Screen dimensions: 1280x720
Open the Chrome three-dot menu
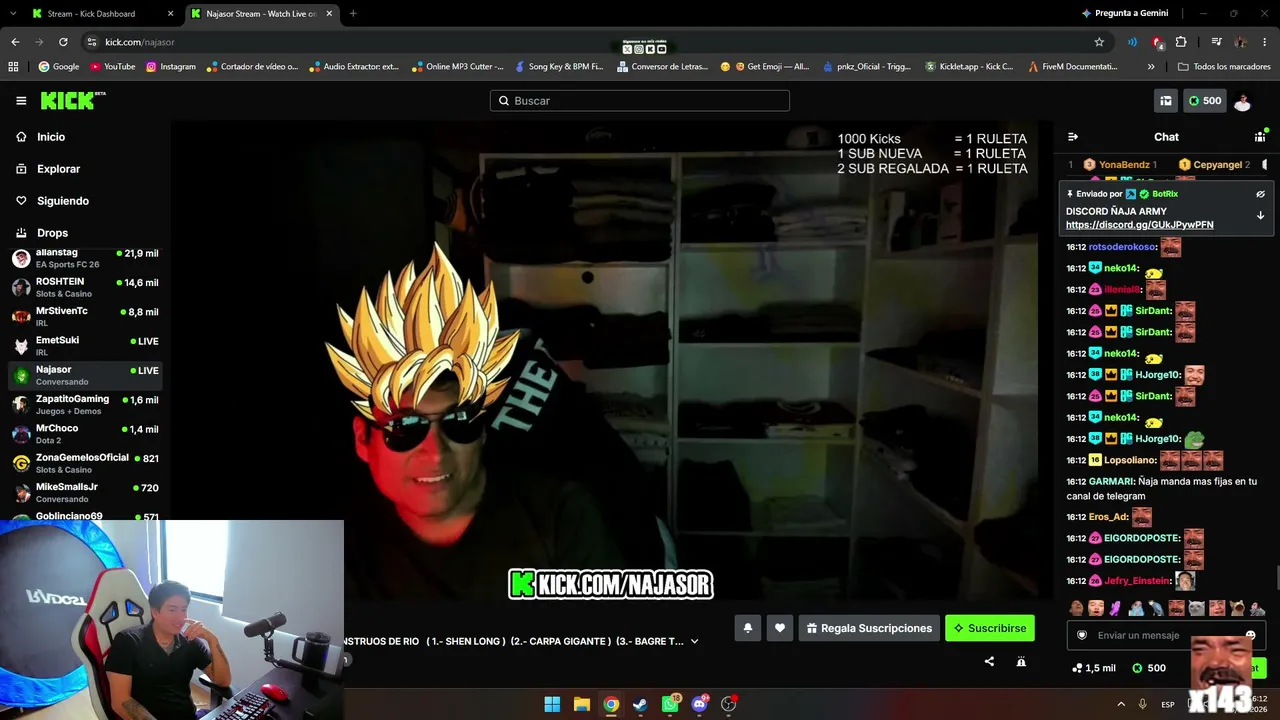click(x=1263, y=42)
